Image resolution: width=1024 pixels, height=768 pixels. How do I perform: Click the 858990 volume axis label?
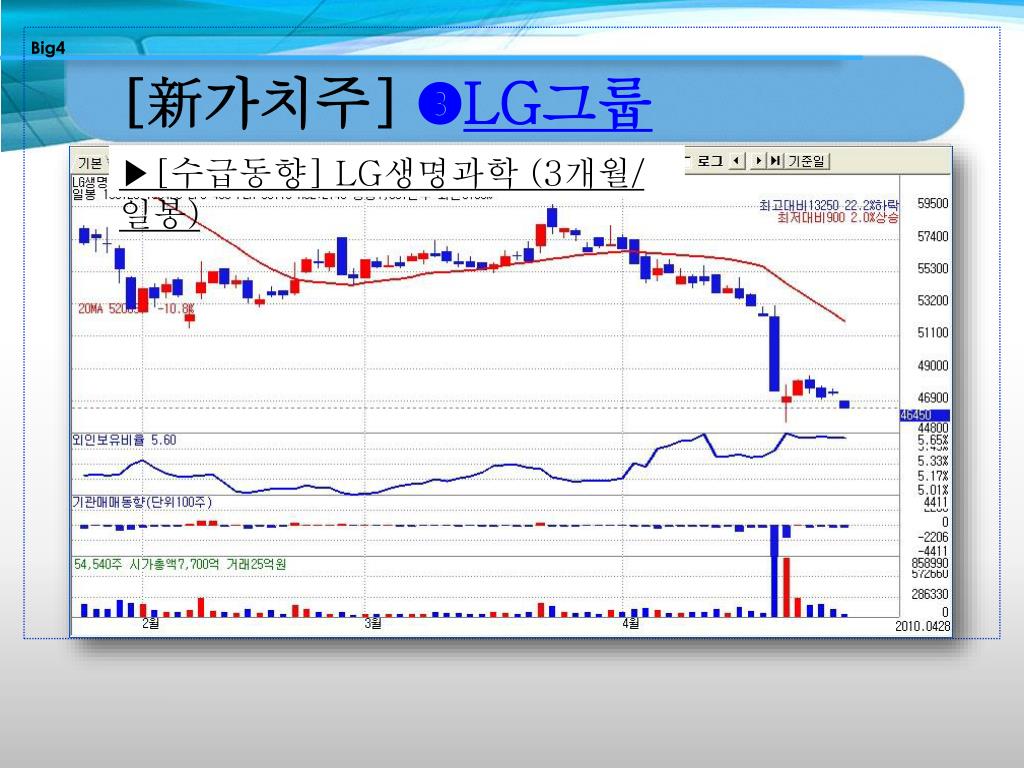[930, 562]
